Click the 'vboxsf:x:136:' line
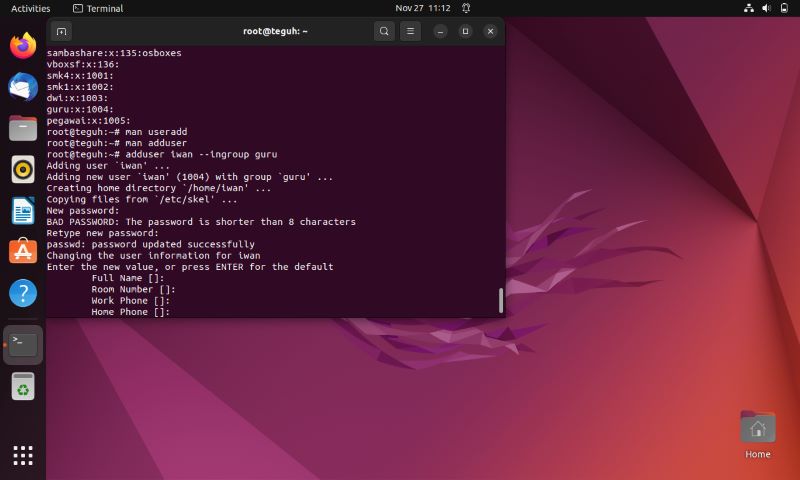The height and width of the screenshot is (480, 800). click(83, 64)
